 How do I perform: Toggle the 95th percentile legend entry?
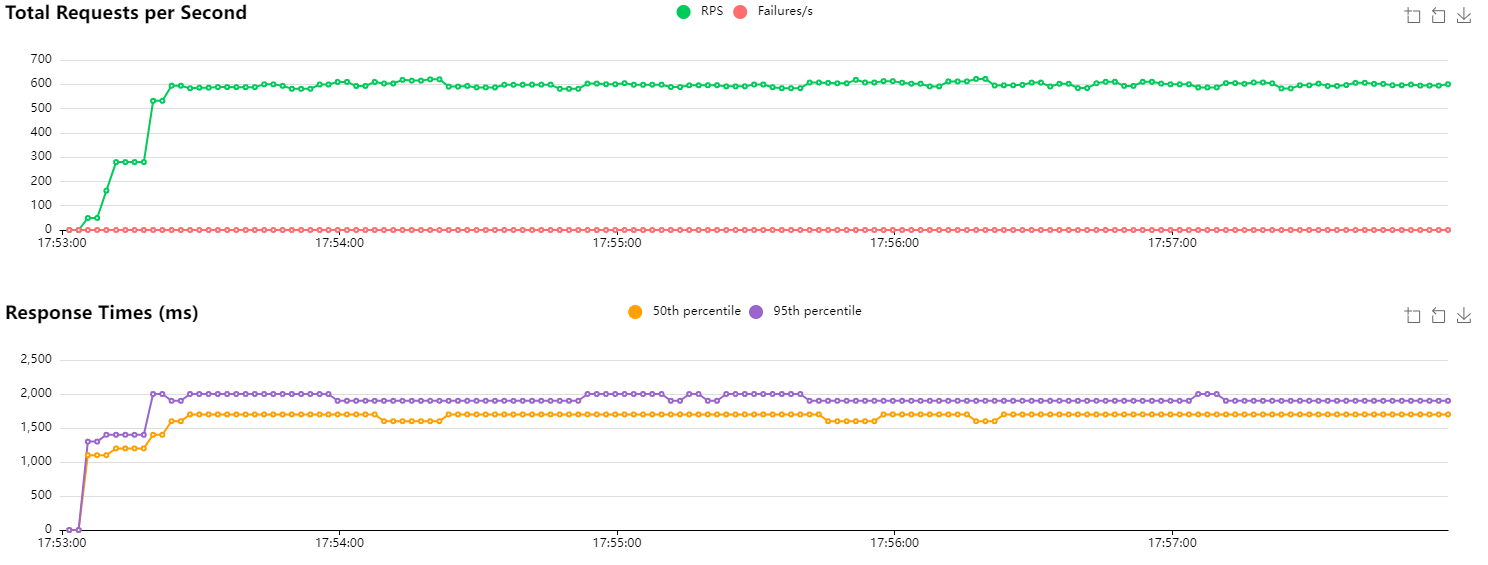point(806,311)
